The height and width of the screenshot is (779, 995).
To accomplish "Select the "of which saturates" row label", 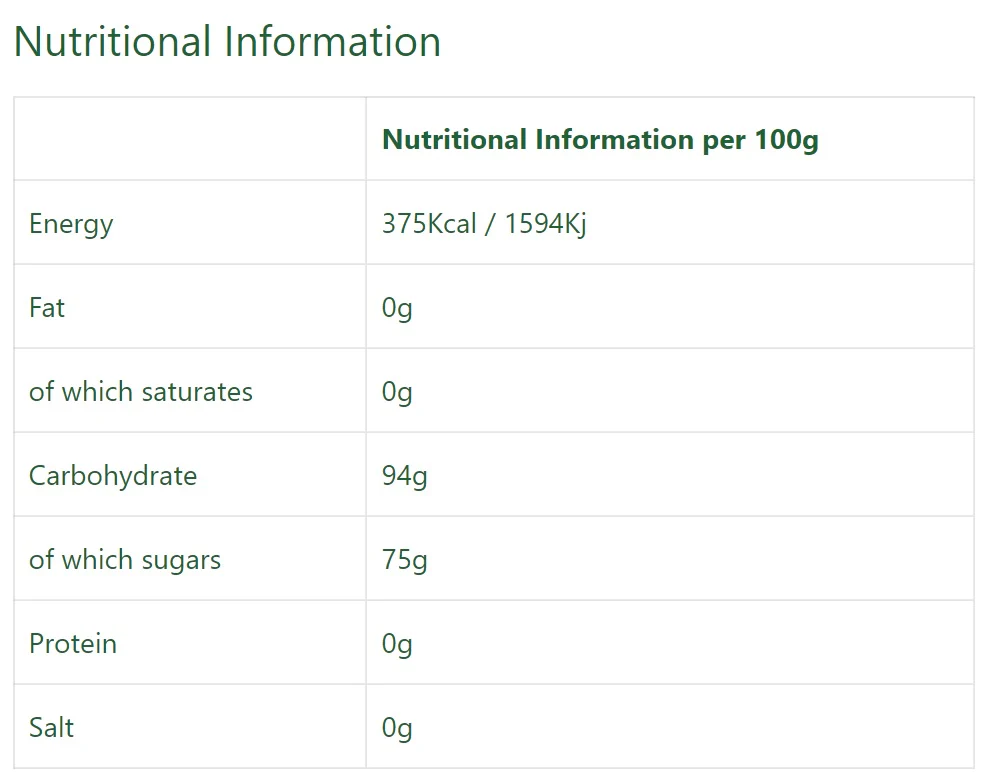I will pyautogui.click(x=141, y=392).
